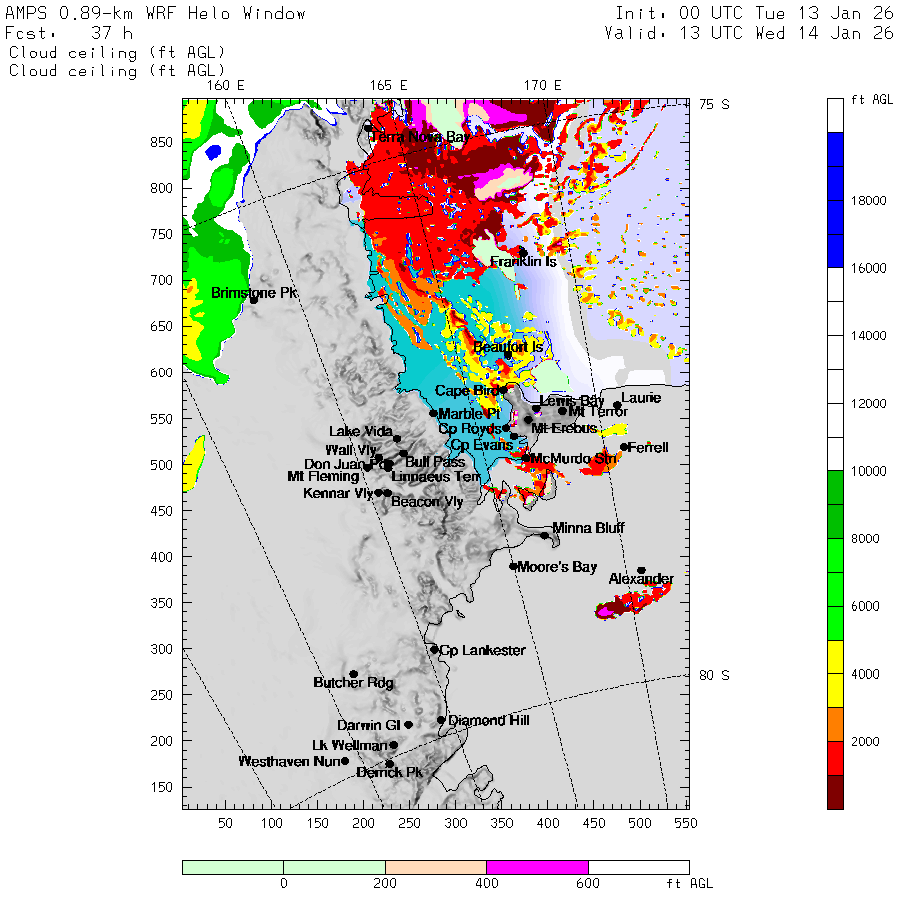Viewport: 900px width, 900px height.
Task: Select the Butcher Rdg marker dot
Action: tap(353, 674)
